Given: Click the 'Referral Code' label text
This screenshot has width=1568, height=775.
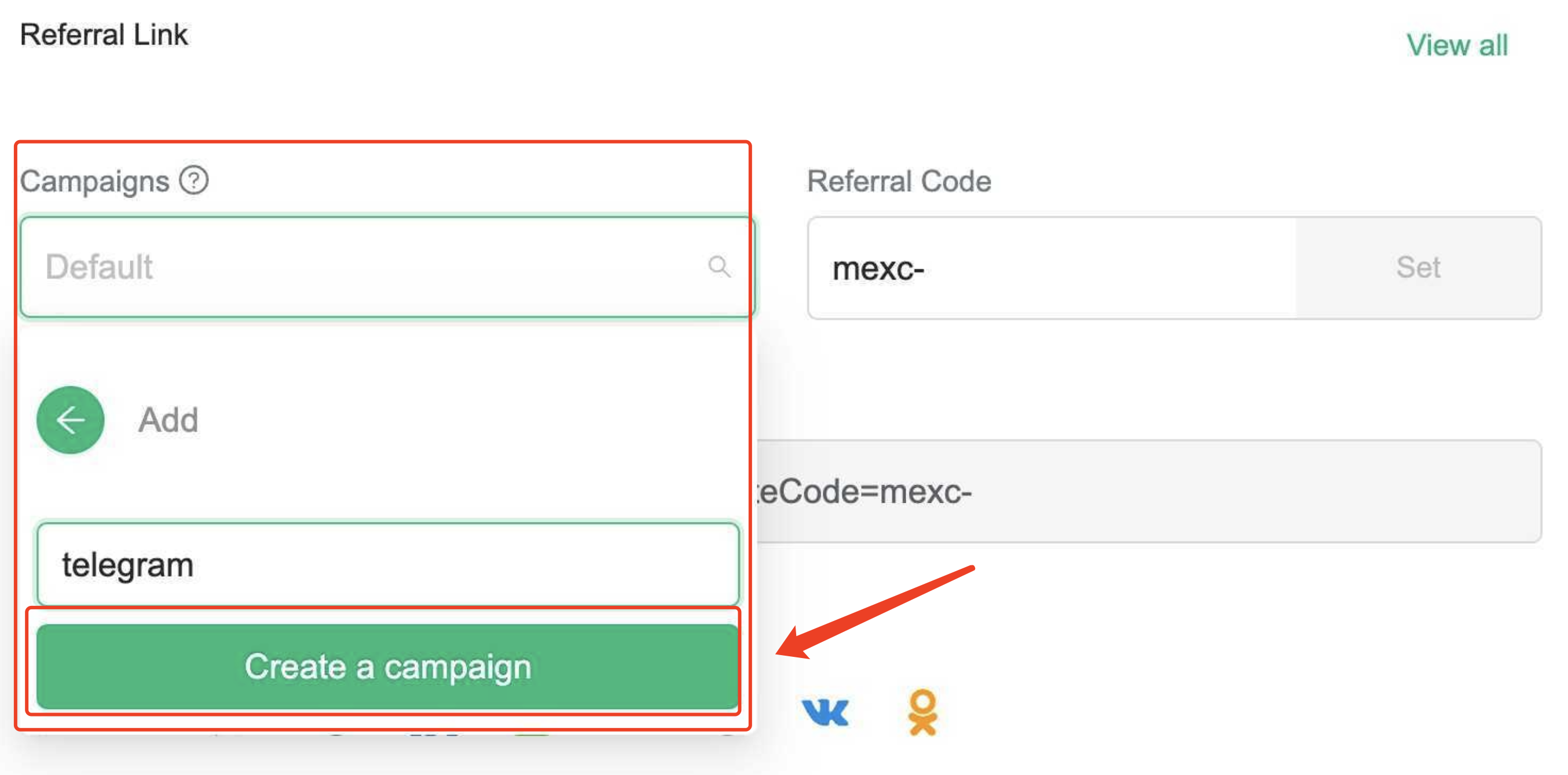Looking at the screenshot, I should click(899, 181).
